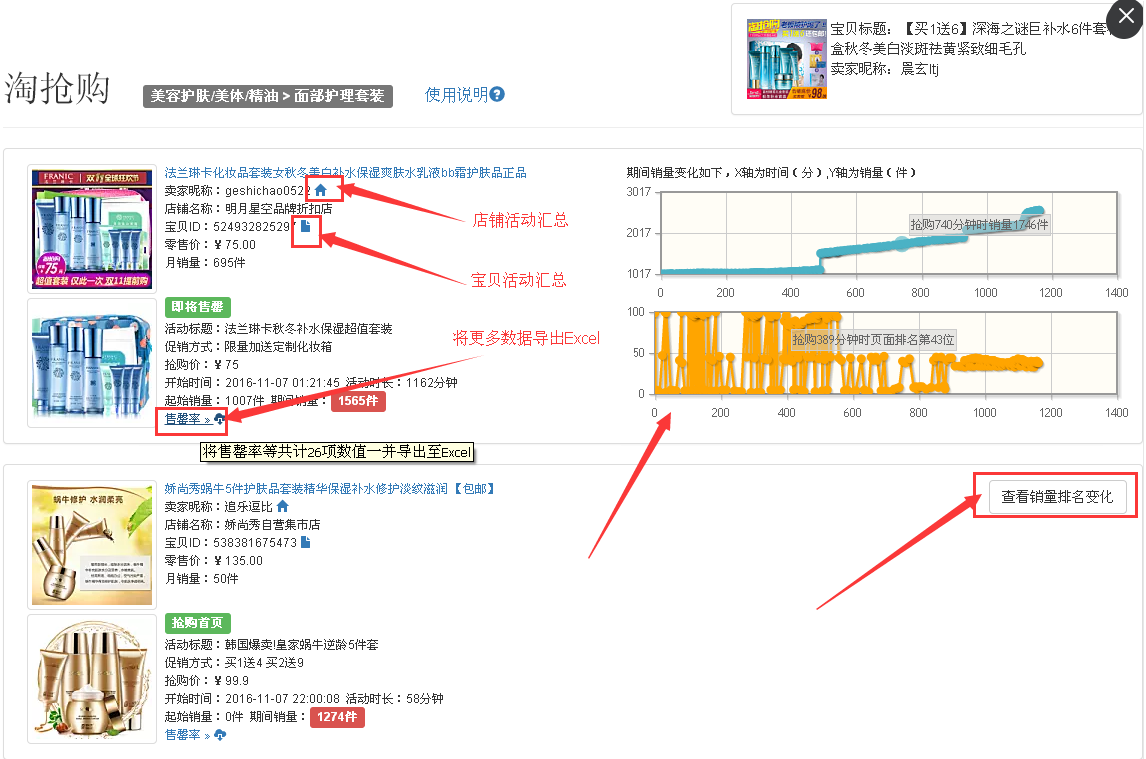
Task: Click promotion text 买1送4 买2送9
Action: (x=264, y=662)
